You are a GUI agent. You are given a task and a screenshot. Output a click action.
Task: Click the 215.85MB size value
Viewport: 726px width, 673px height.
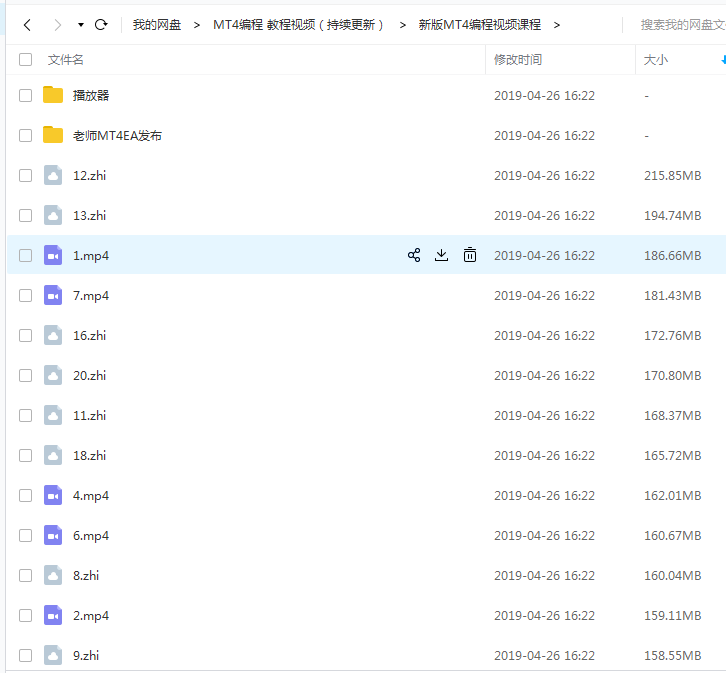(x=672, y=175)
